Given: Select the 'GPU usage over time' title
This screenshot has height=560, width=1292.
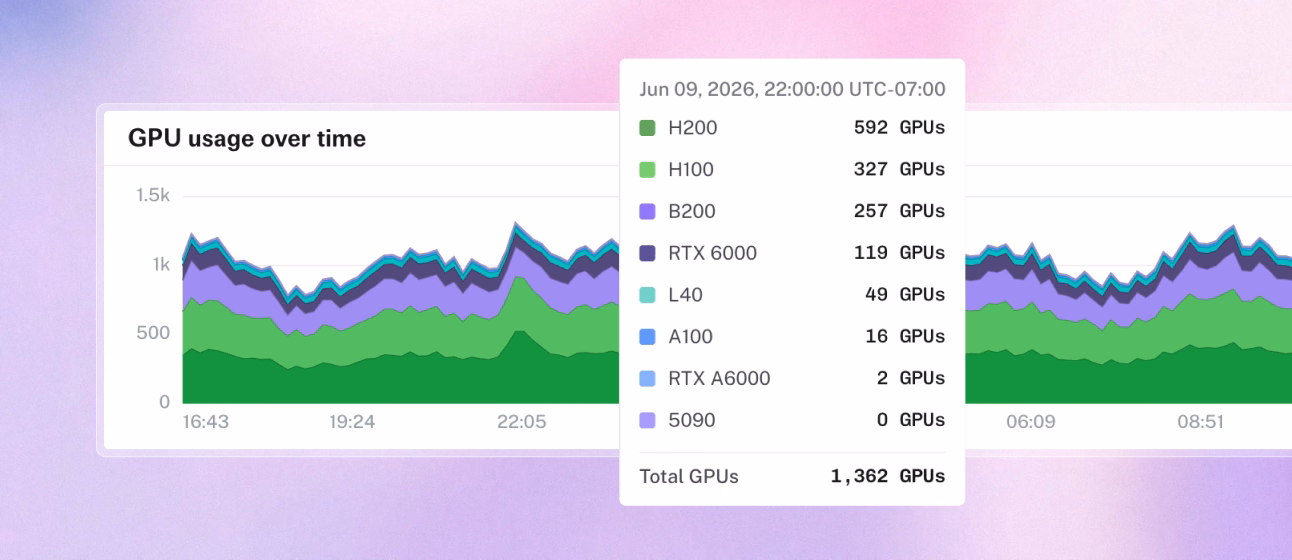Looking at the screenshot, I should pyautogui.click(x=247, y=139).
